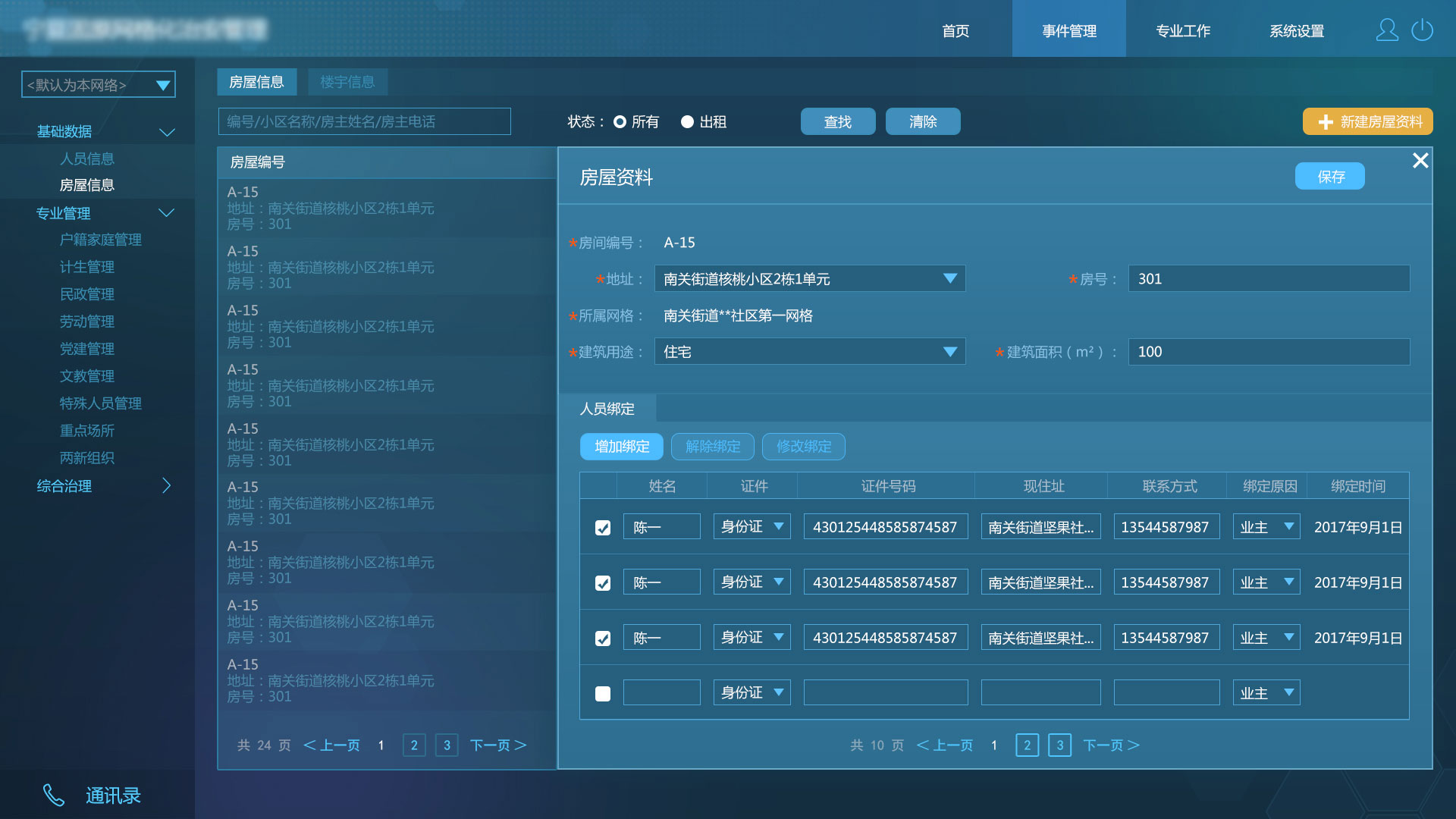Open 计生管理 in sidebar
The width and height of the screenshot is (1456, 819).
click(87, 267)
